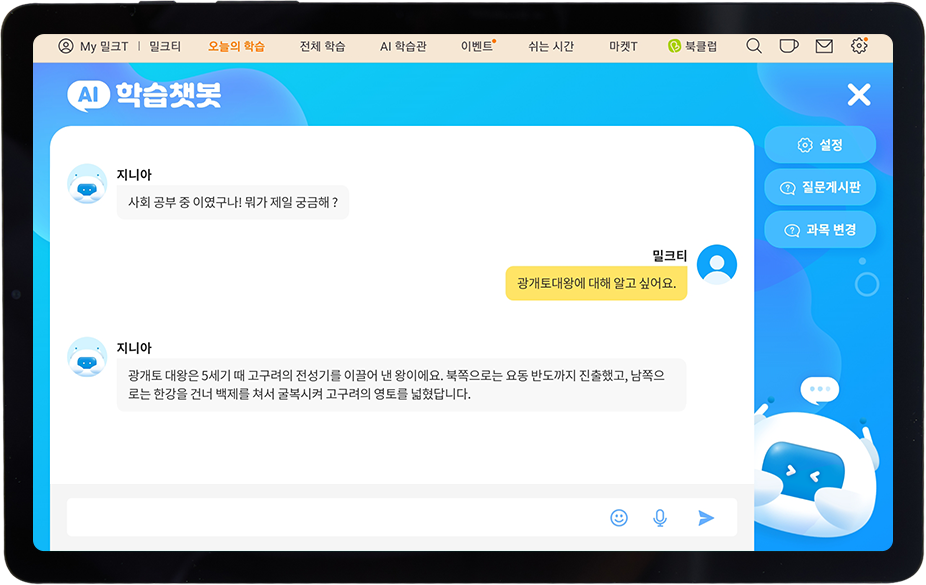Click the message 사회 공부 중 이였구나!
Screen dimensions: 926x585
[x=233, y=202]
